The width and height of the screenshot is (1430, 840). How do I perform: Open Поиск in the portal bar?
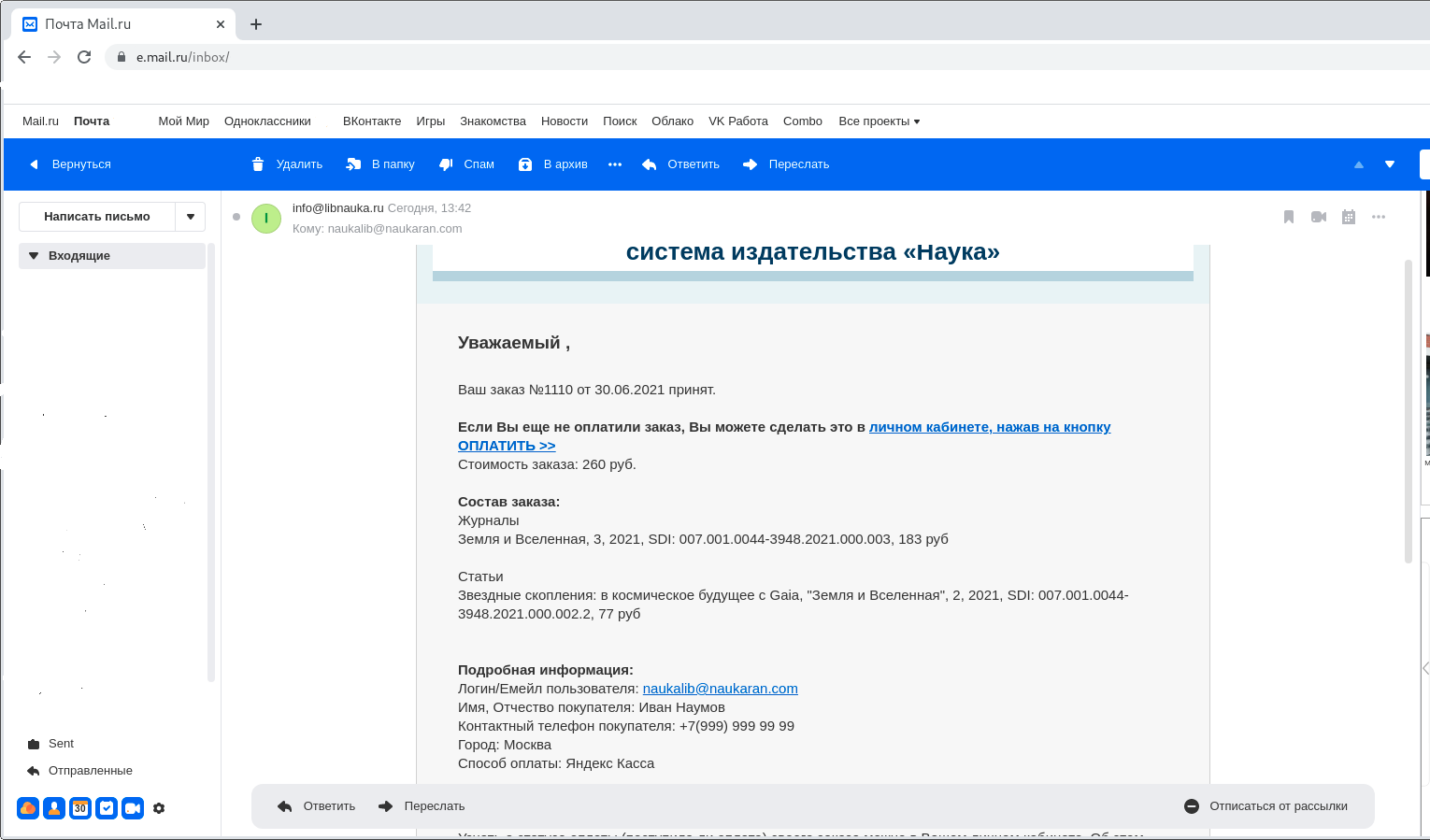(620, 121)
